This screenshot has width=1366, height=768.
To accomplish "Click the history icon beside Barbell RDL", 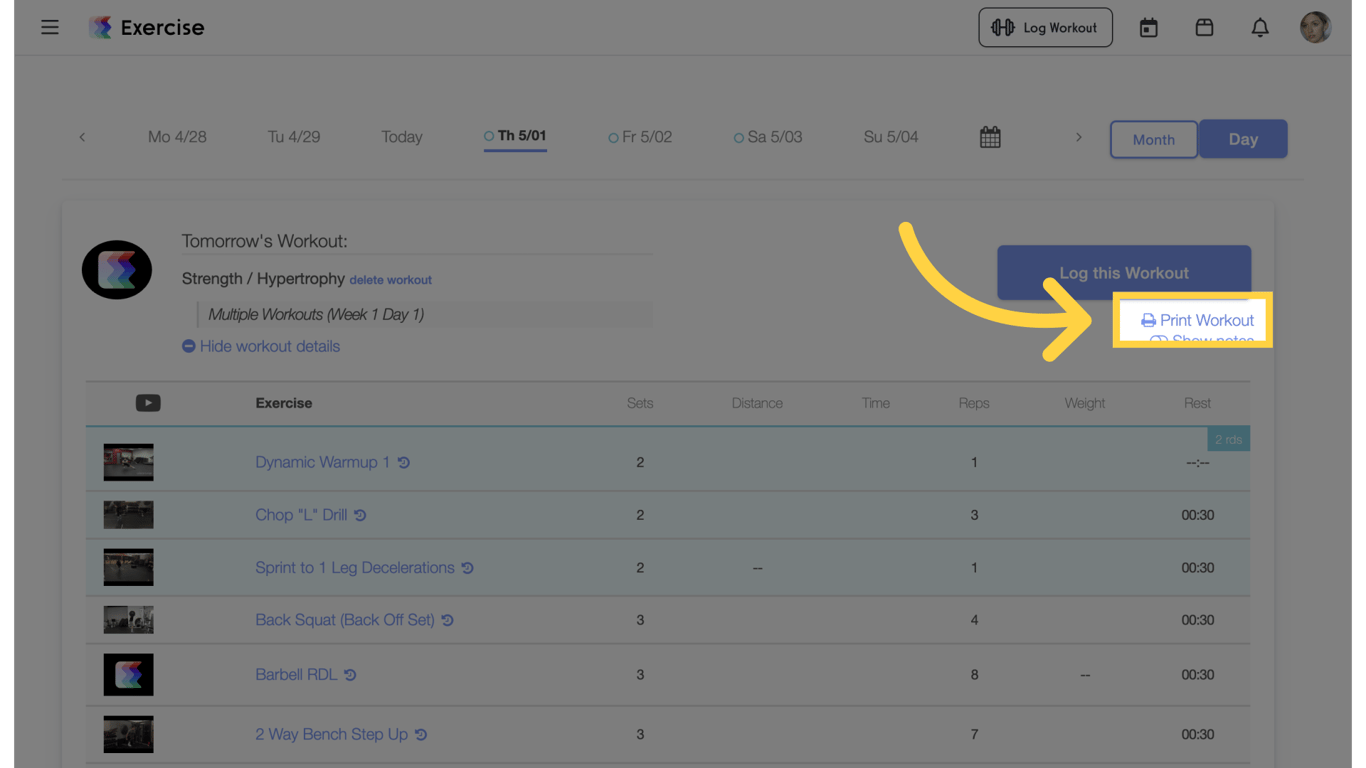I will (350, 675).
